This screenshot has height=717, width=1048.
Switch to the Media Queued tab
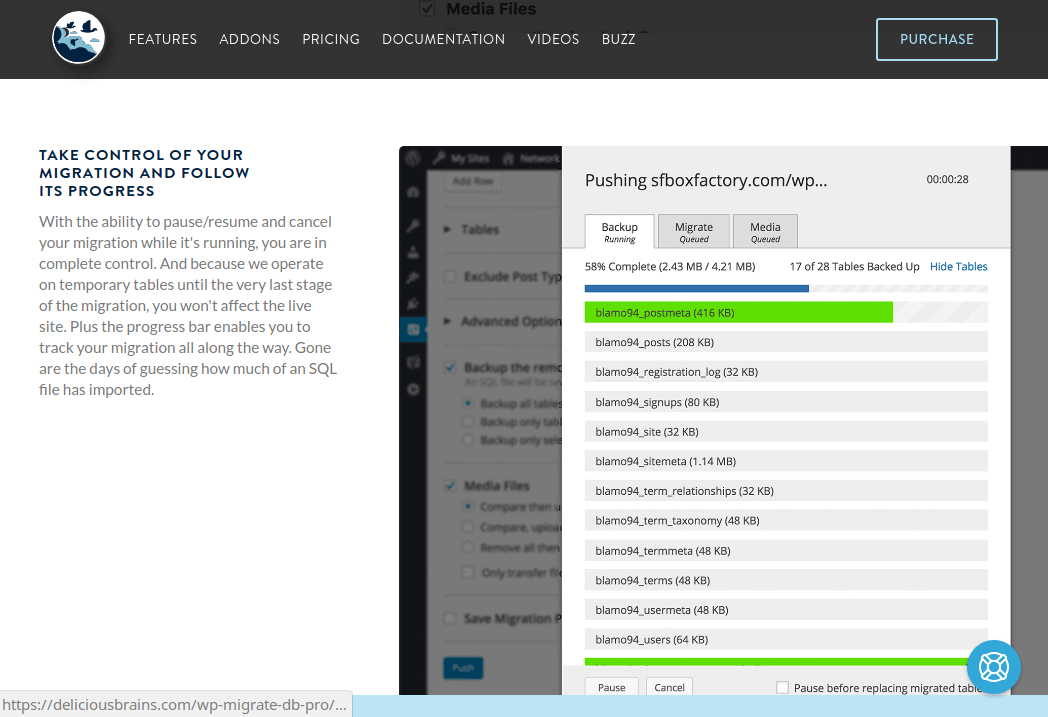point(765,232)
